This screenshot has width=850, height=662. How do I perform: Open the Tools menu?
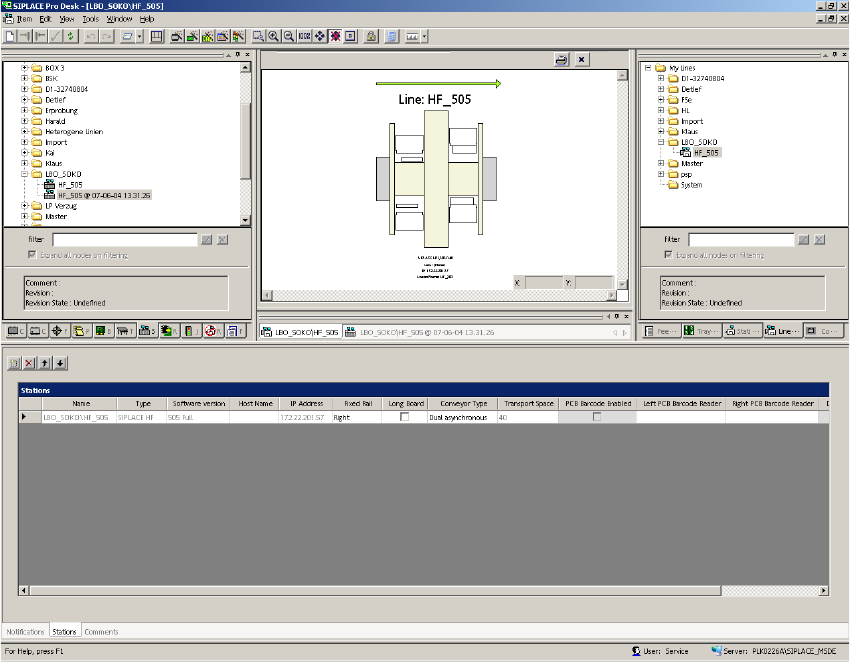(x=90, y=19)
